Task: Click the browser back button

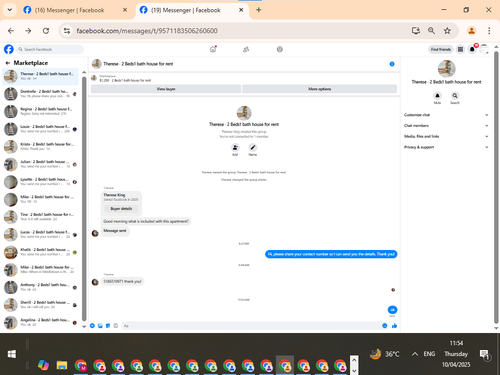Action: [11, 31]
